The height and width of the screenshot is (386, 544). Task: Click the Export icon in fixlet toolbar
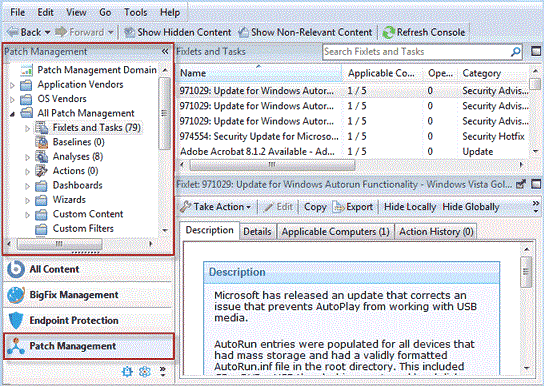(x=338, y=207)
